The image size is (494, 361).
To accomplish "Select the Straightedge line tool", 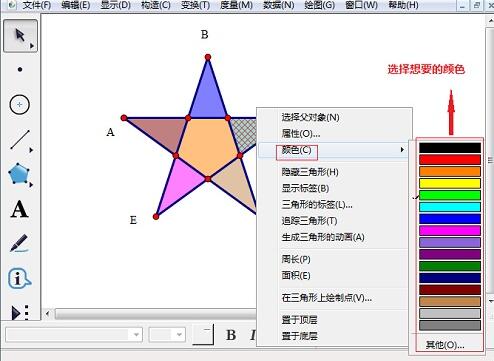I will tap(20, 140).
